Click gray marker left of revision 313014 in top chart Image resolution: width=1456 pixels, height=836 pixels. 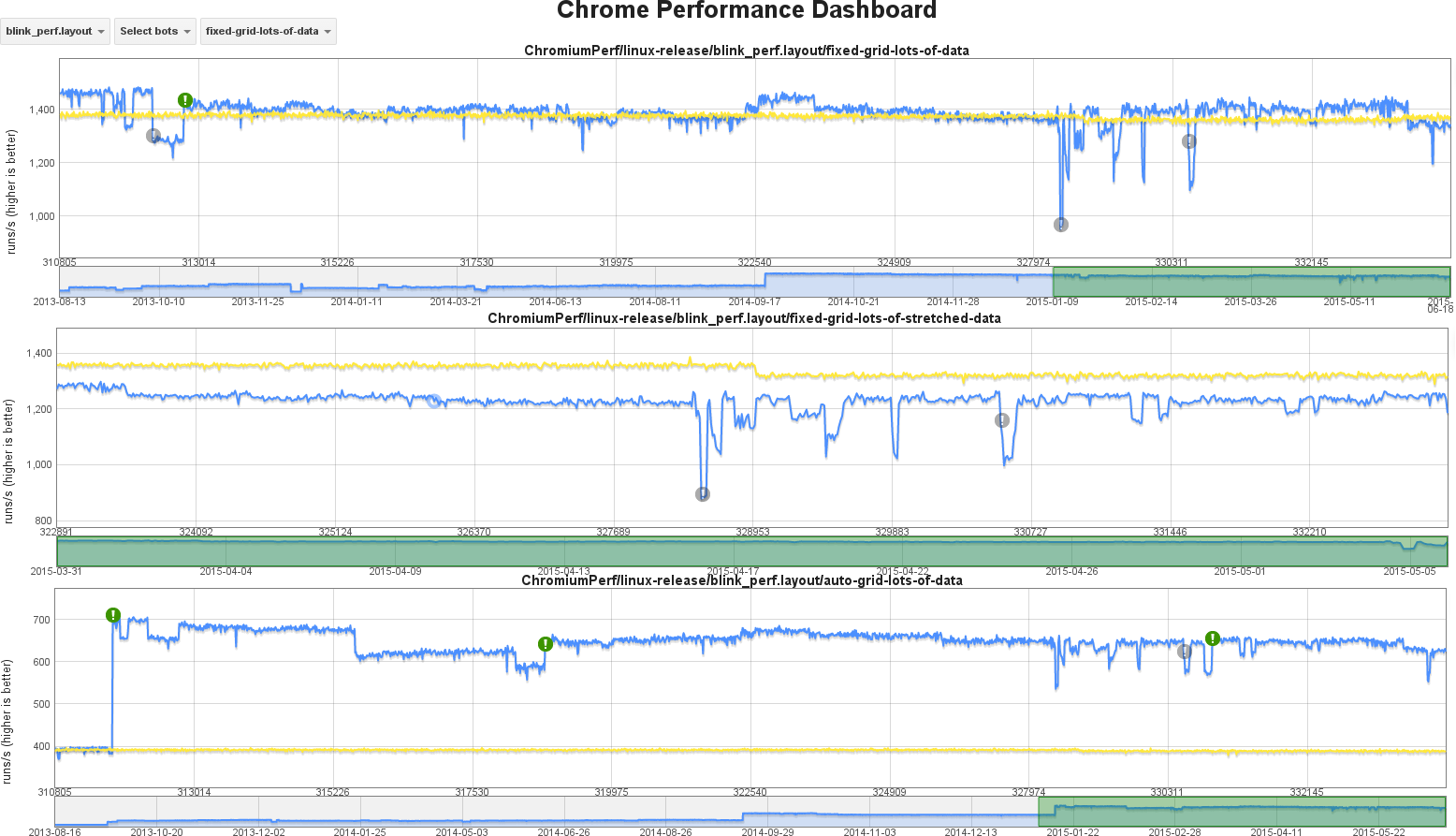pyautogui.click(x=153, y=136)
